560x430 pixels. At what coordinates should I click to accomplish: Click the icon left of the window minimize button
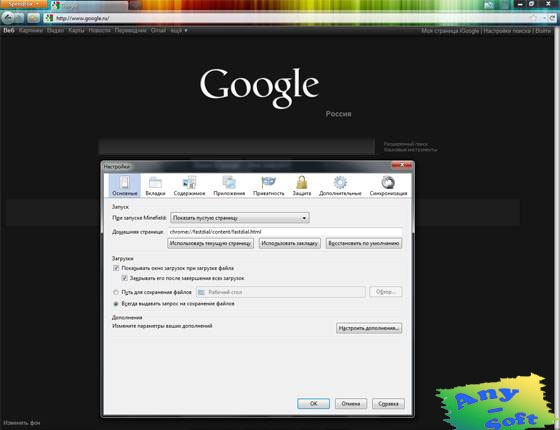(x=489, y=5)
